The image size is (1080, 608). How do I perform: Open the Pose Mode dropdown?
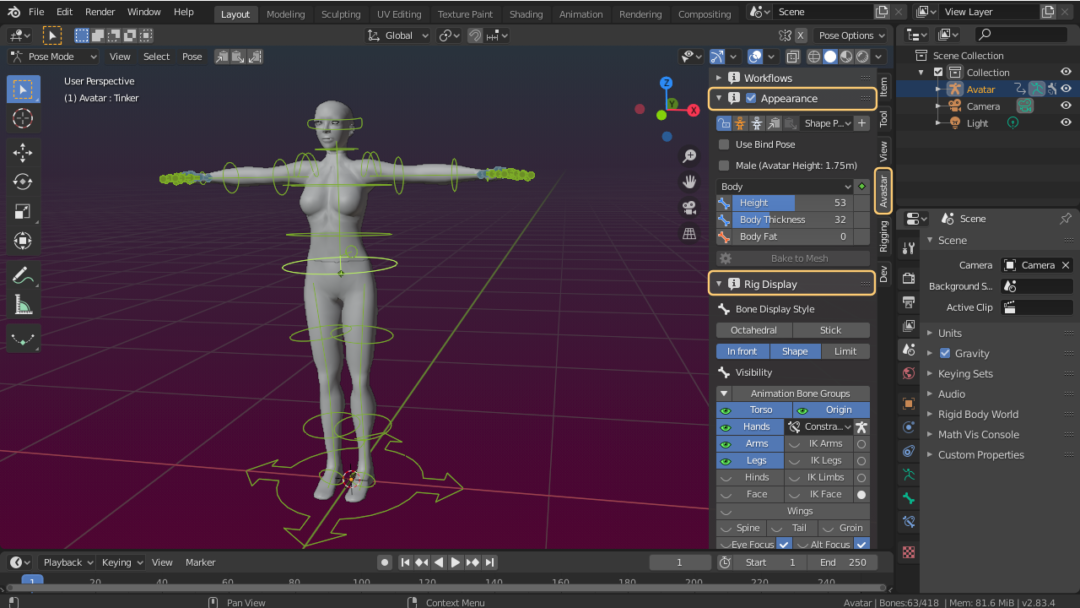(x=53, y=57)
